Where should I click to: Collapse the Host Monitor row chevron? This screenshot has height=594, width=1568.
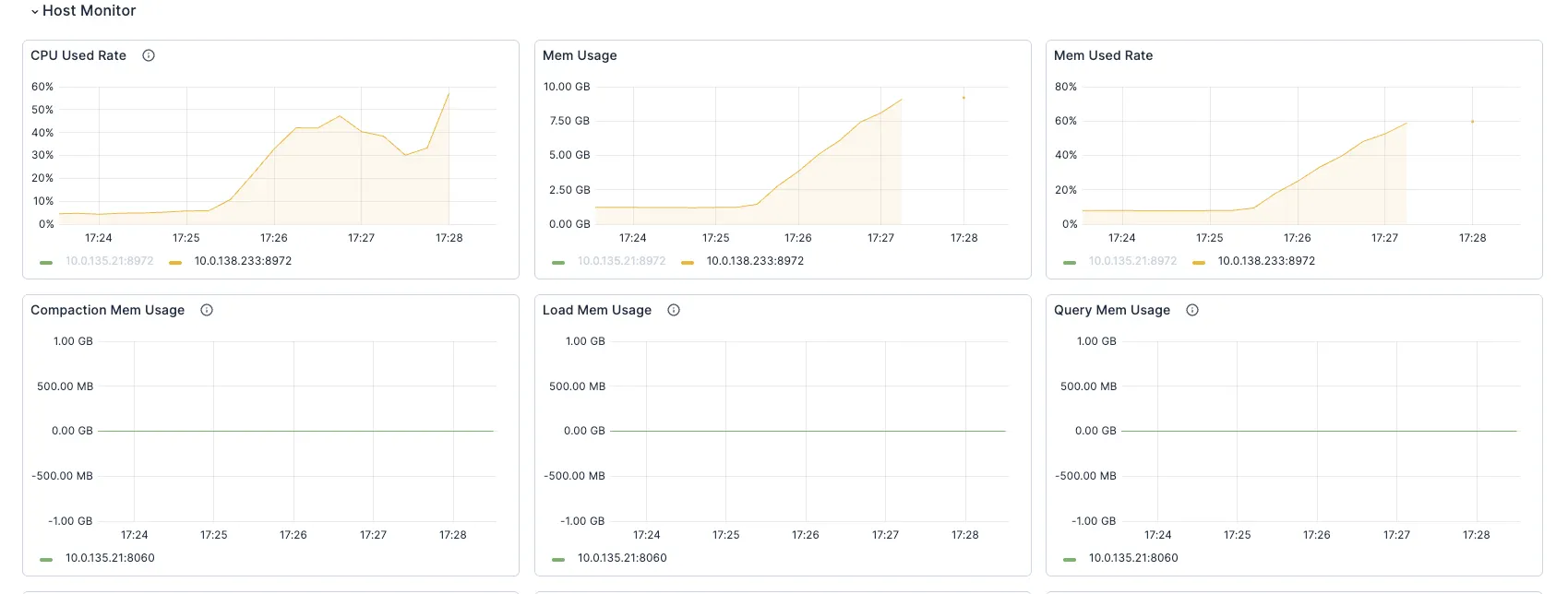coord(35,12)
